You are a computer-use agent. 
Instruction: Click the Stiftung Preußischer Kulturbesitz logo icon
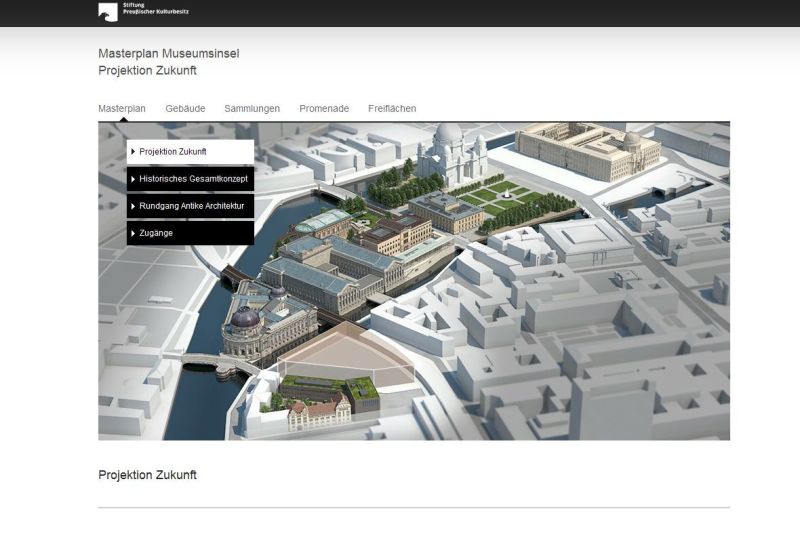click(108, 12)
